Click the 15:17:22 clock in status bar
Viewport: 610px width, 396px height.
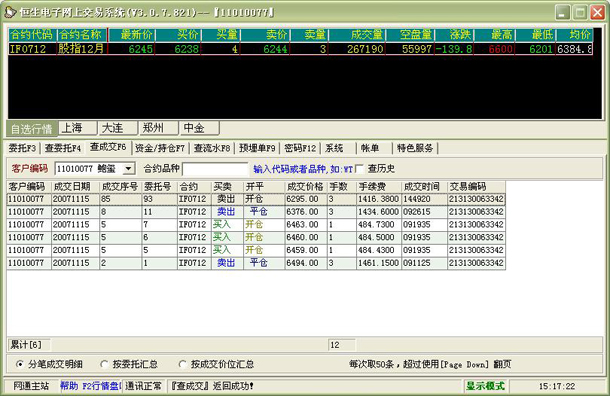(557, 386)
